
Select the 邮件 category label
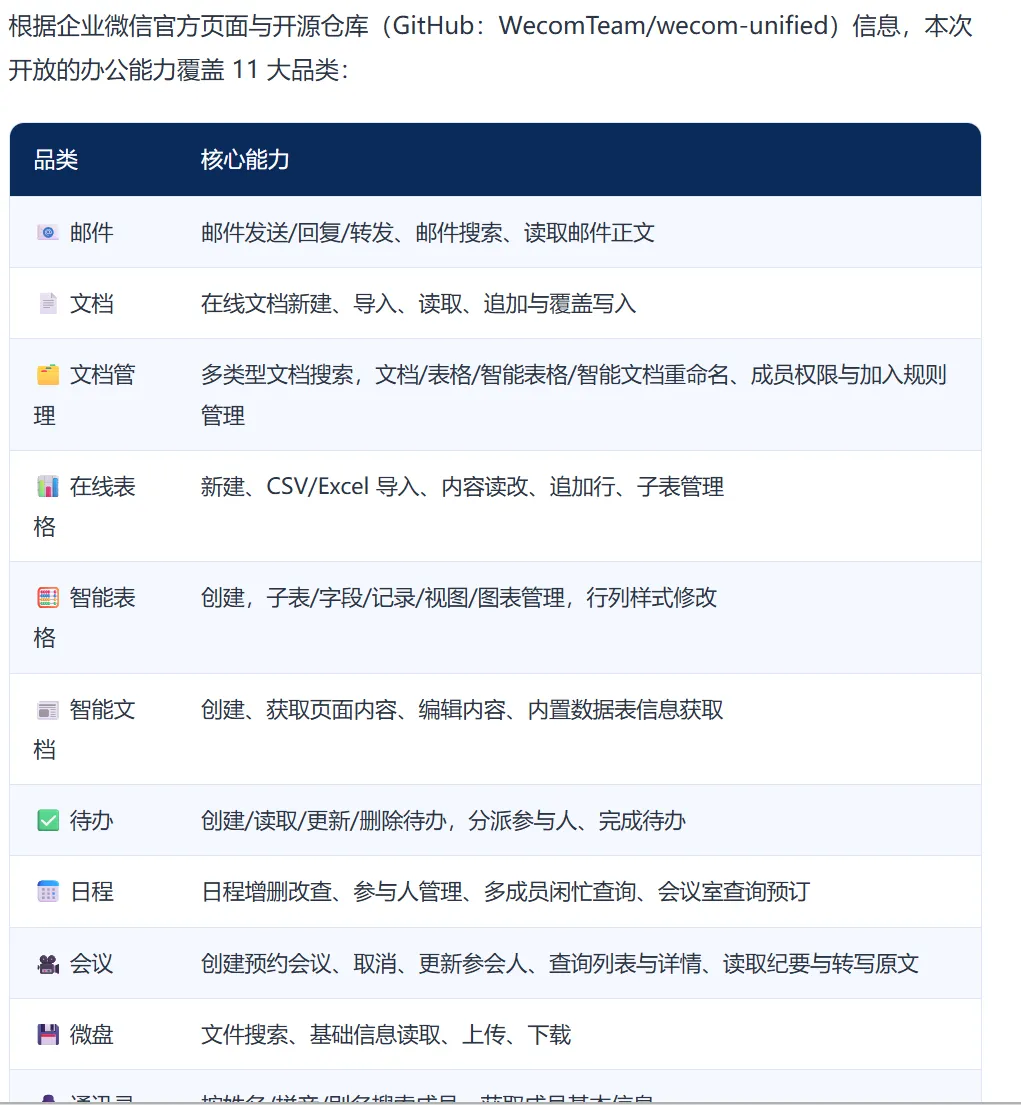[x=92, y=233]
